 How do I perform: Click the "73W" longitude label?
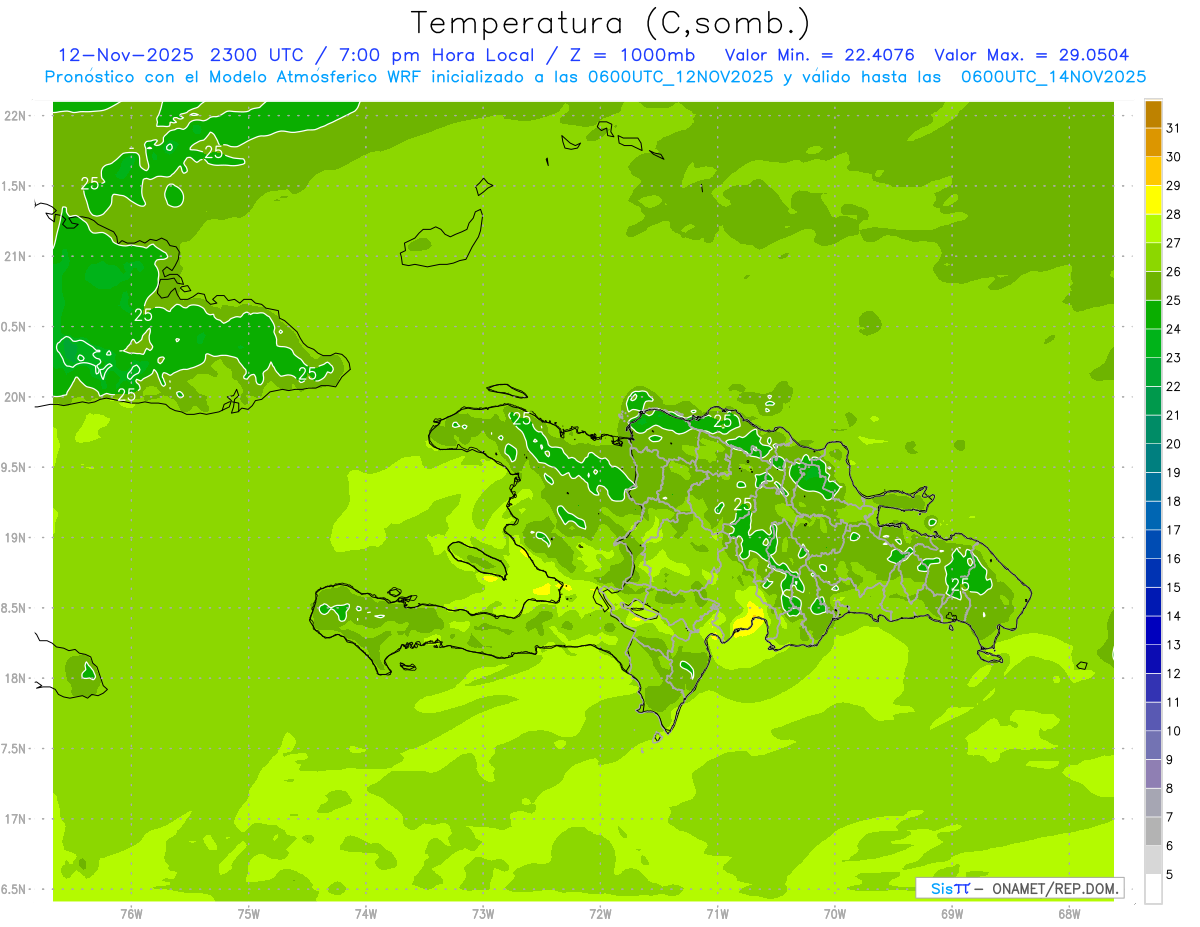click(x=483, y=914)
